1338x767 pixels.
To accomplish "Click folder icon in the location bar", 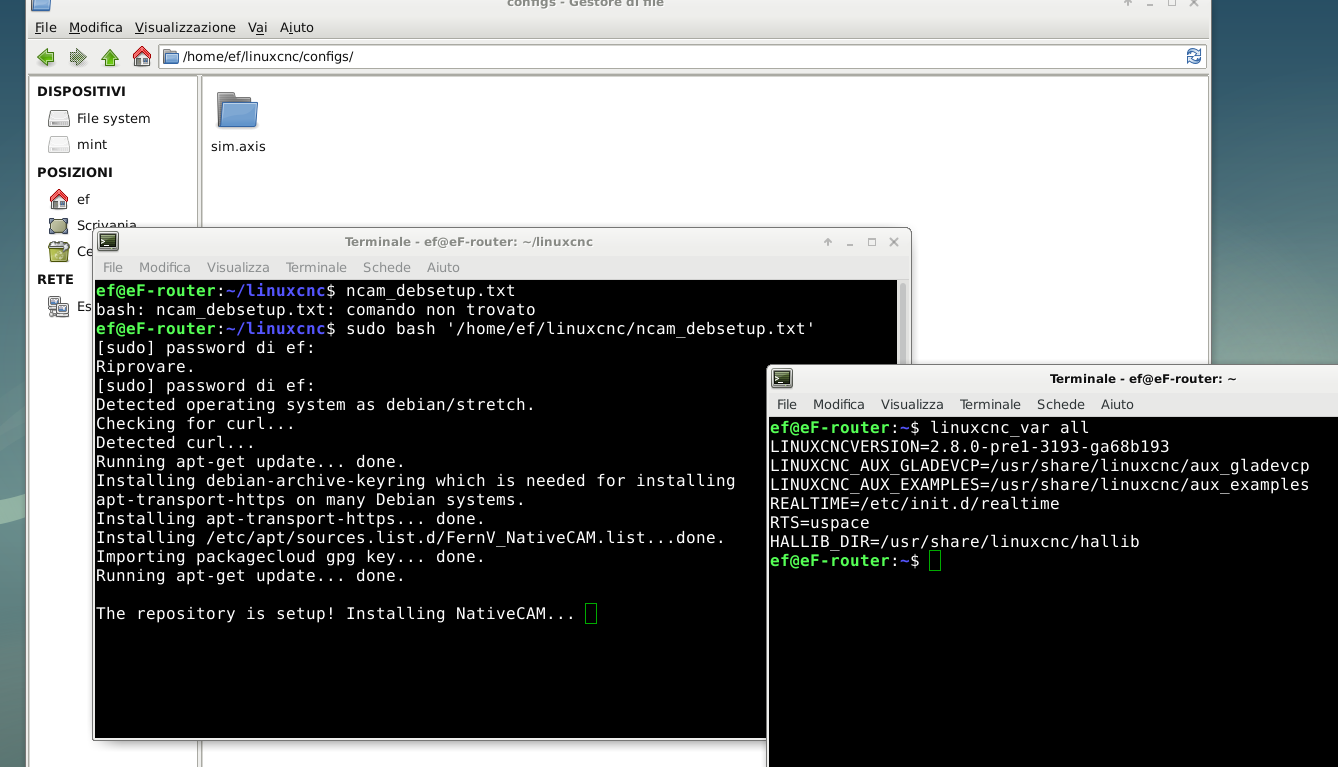I will click(170, 57).
